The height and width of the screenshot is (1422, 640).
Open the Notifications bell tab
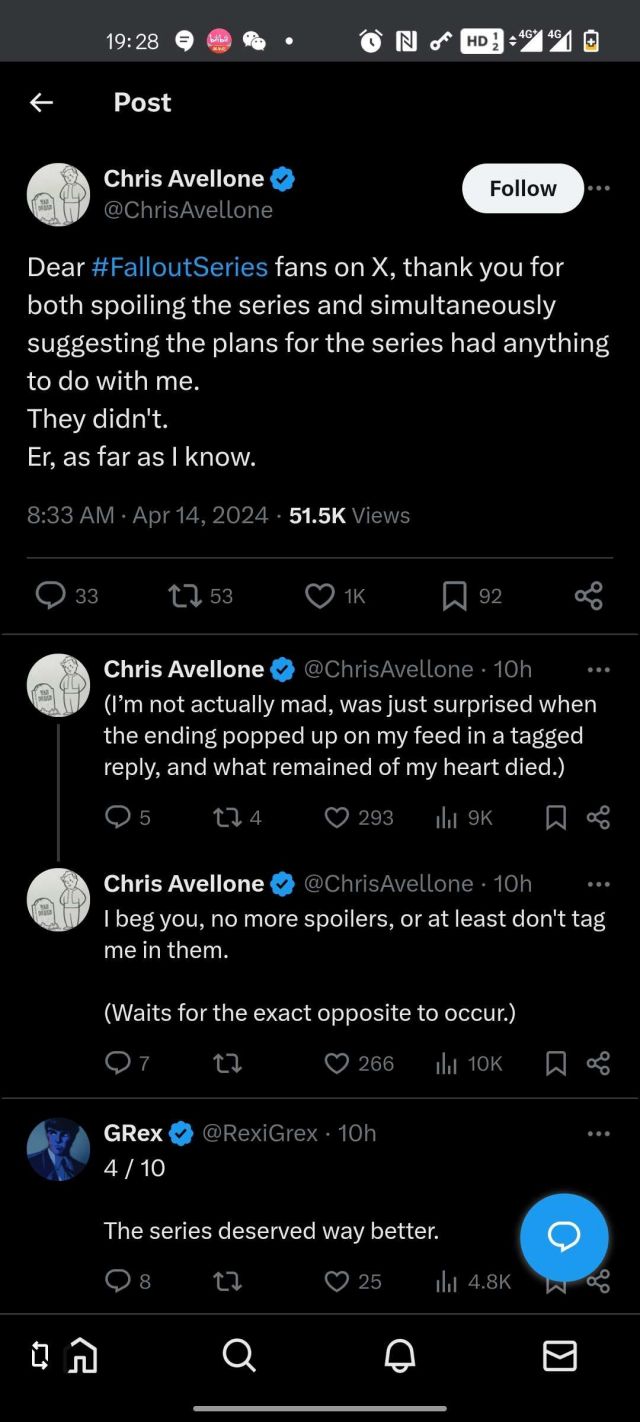400,1356
